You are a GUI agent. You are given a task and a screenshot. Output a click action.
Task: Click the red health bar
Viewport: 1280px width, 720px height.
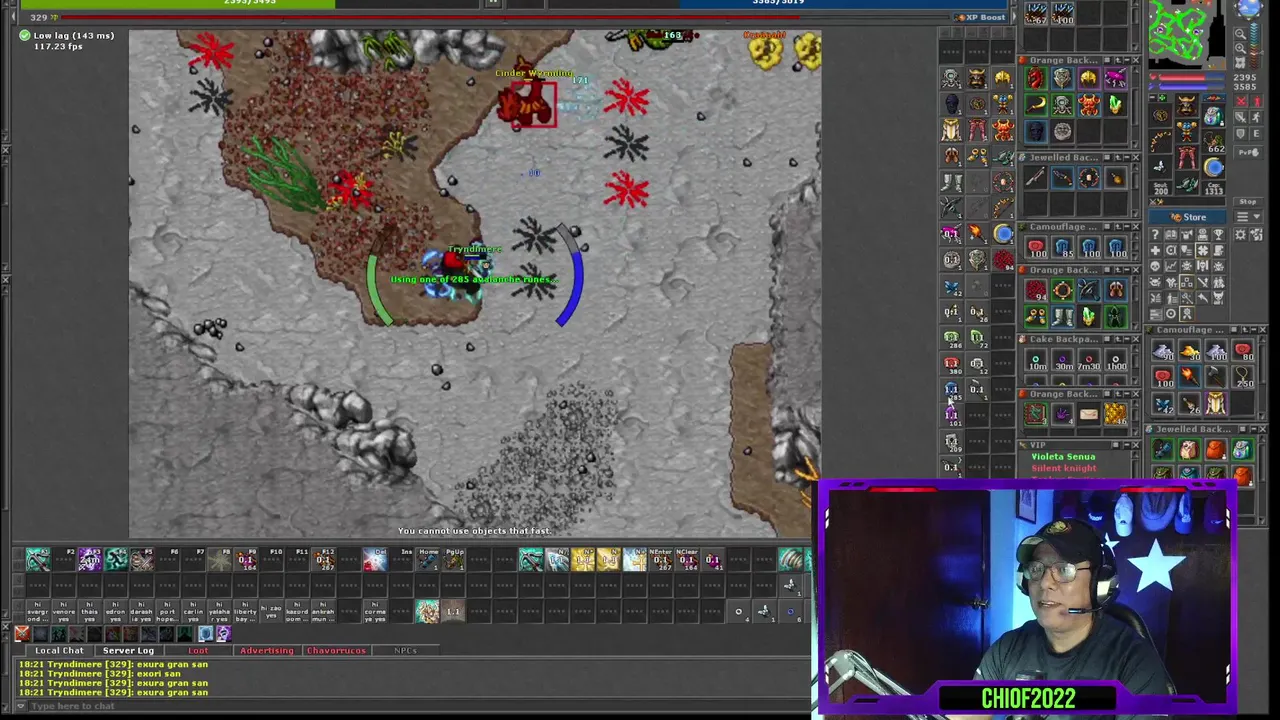click(1191, 77)
